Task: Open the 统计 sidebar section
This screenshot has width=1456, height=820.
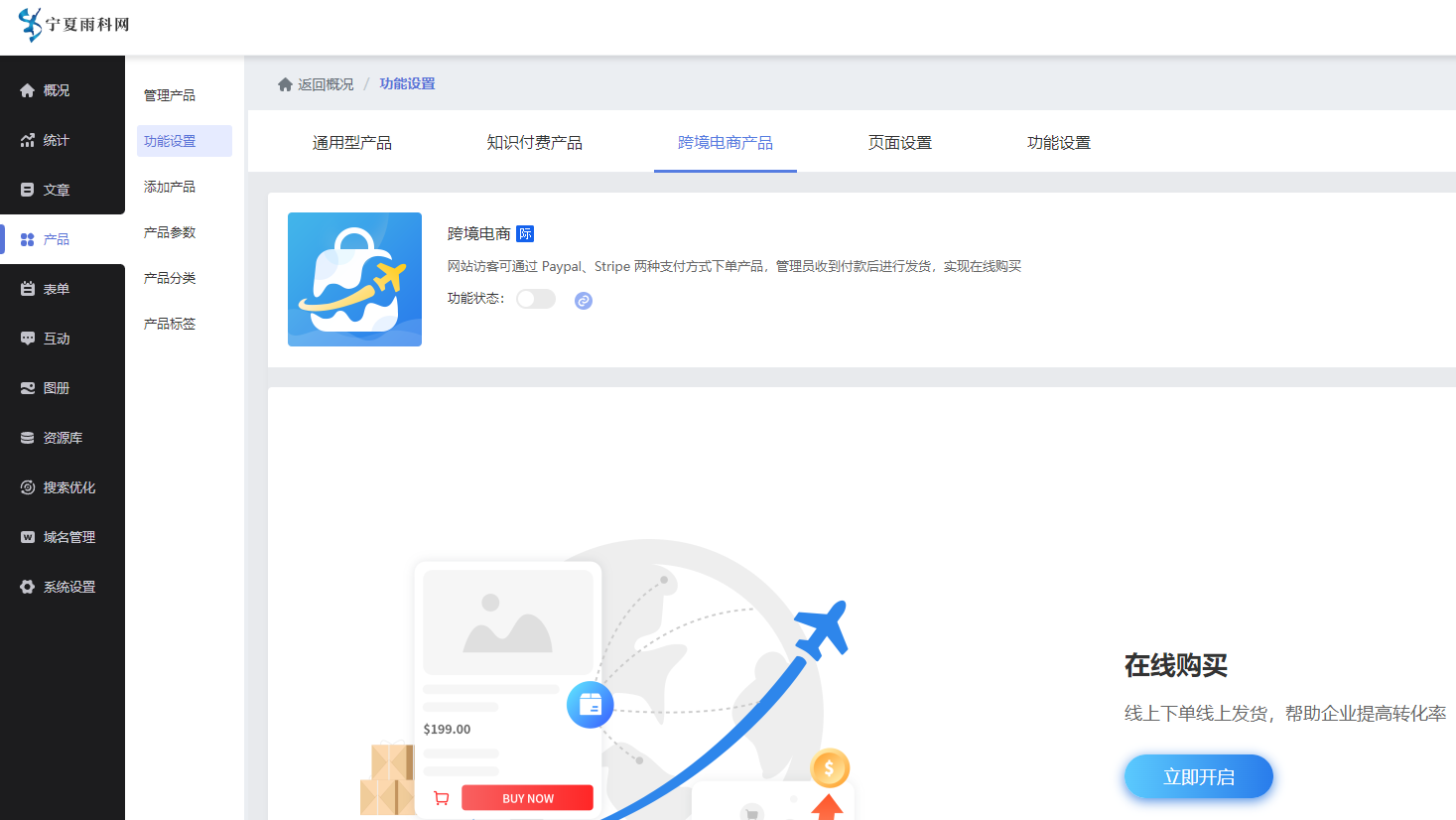Action: click(x=63, y=140)
